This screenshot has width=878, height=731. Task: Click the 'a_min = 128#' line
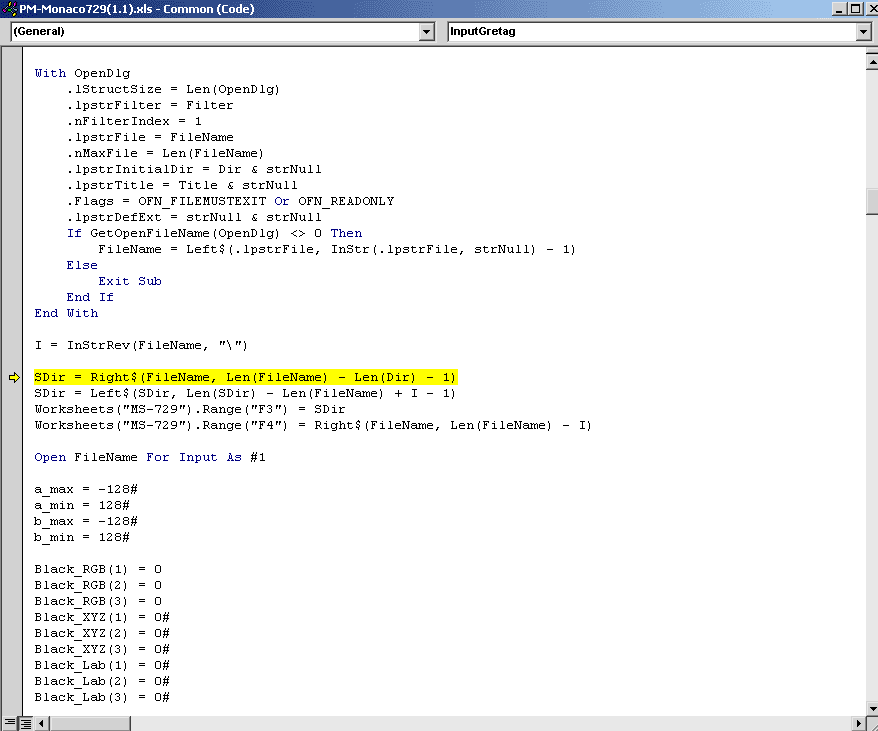[82, 505]
